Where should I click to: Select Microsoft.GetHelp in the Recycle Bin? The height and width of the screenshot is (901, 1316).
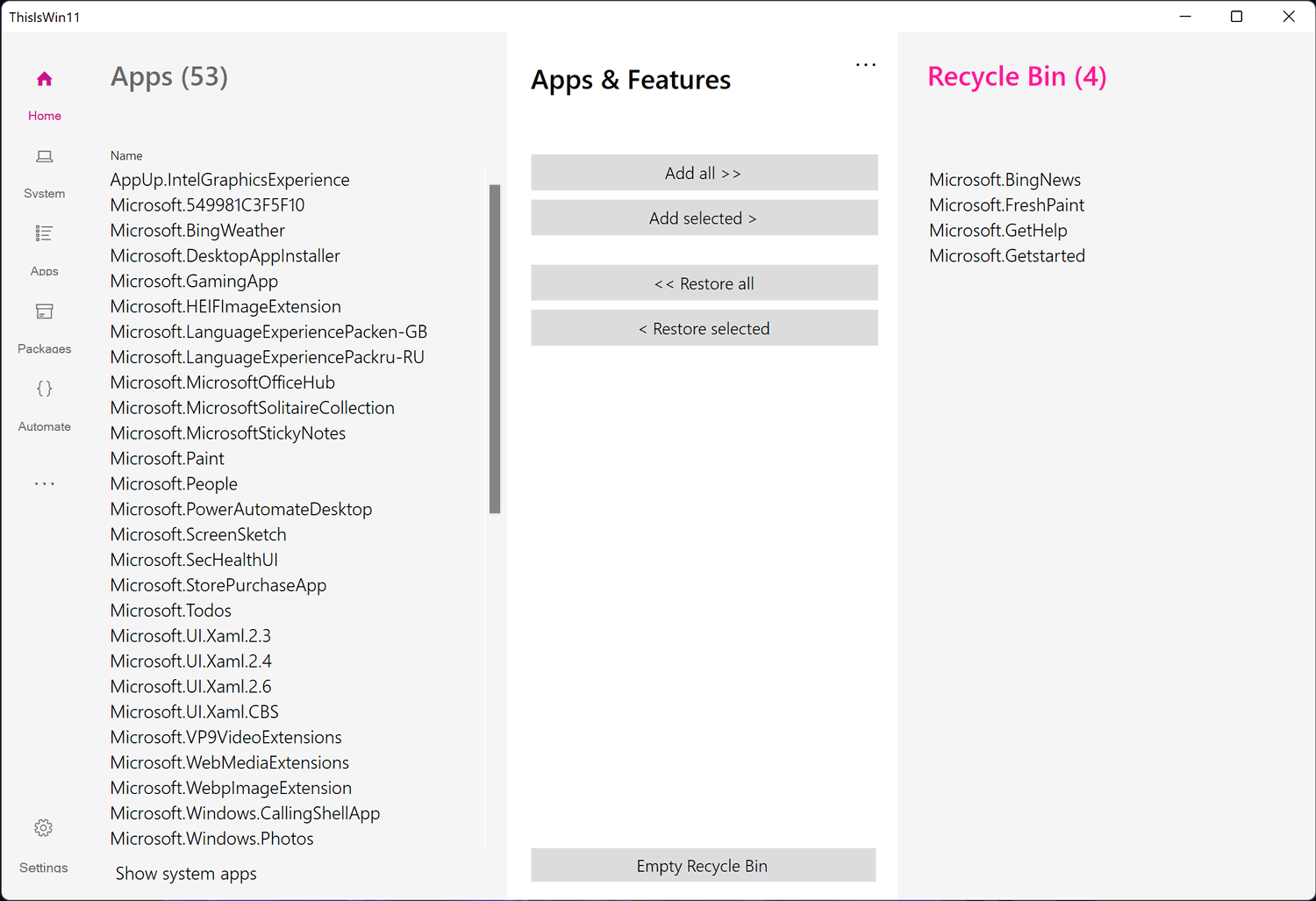[998, 231]
